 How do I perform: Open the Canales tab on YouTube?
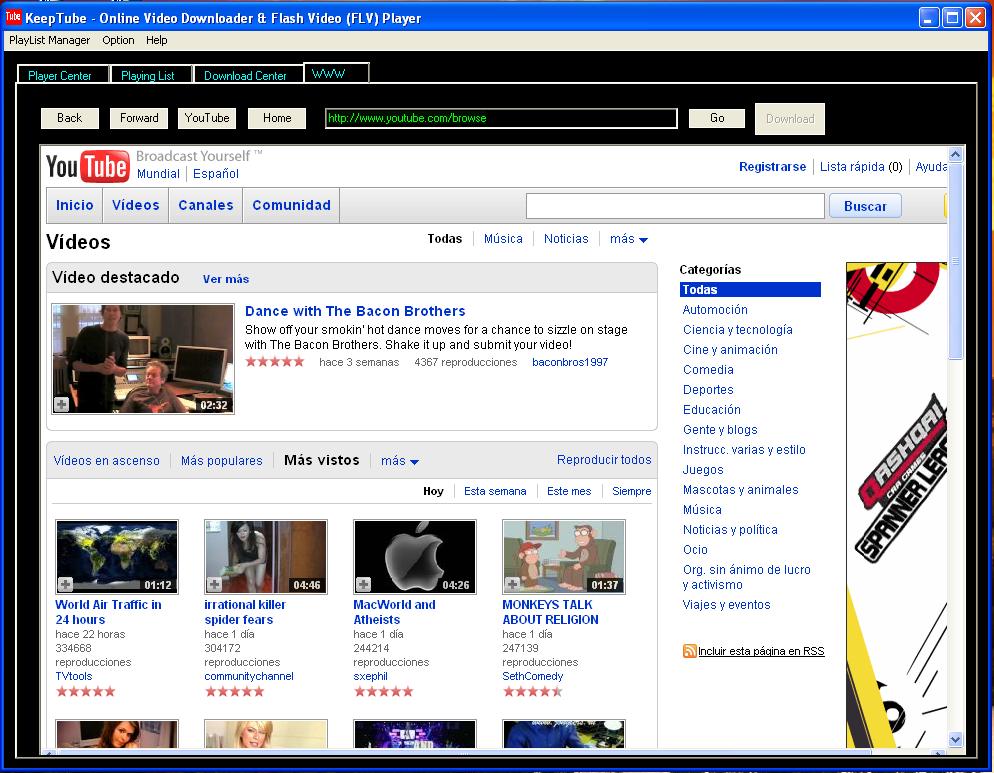tap(206, 205)
